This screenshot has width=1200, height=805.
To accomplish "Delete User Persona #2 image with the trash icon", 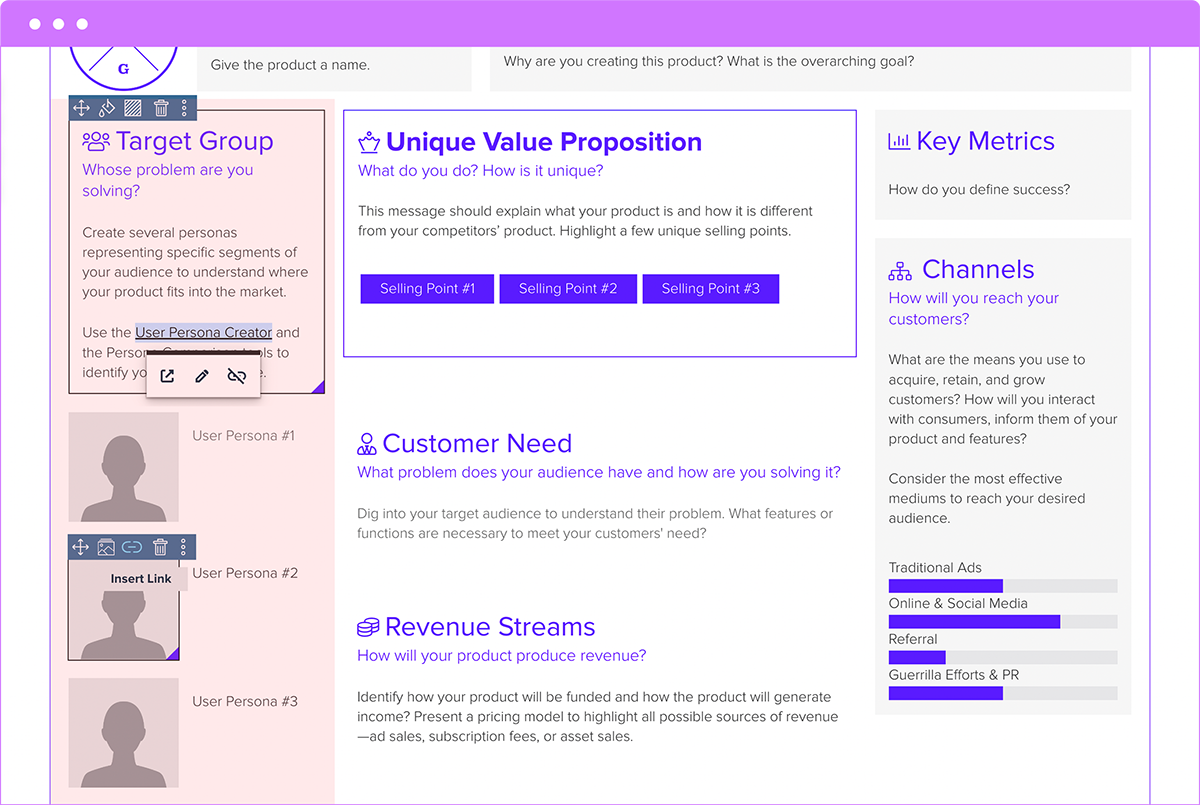I will click(x=159, y=547).
